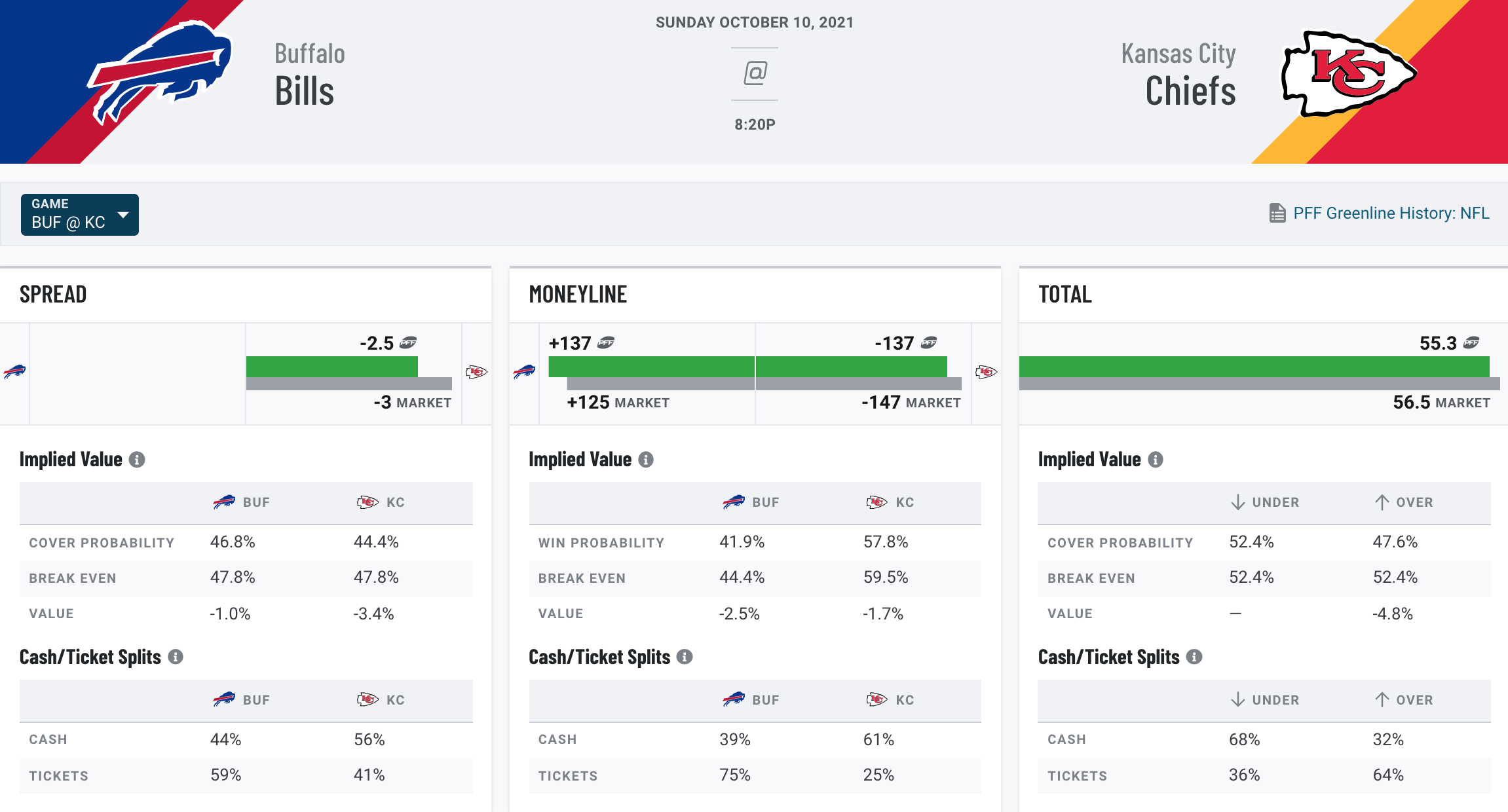Viewport: 1508px width, 812px height.
Task: Click up arrow beside OVER in Total Cash/Ticket Splits
Action: (1382, 699)
